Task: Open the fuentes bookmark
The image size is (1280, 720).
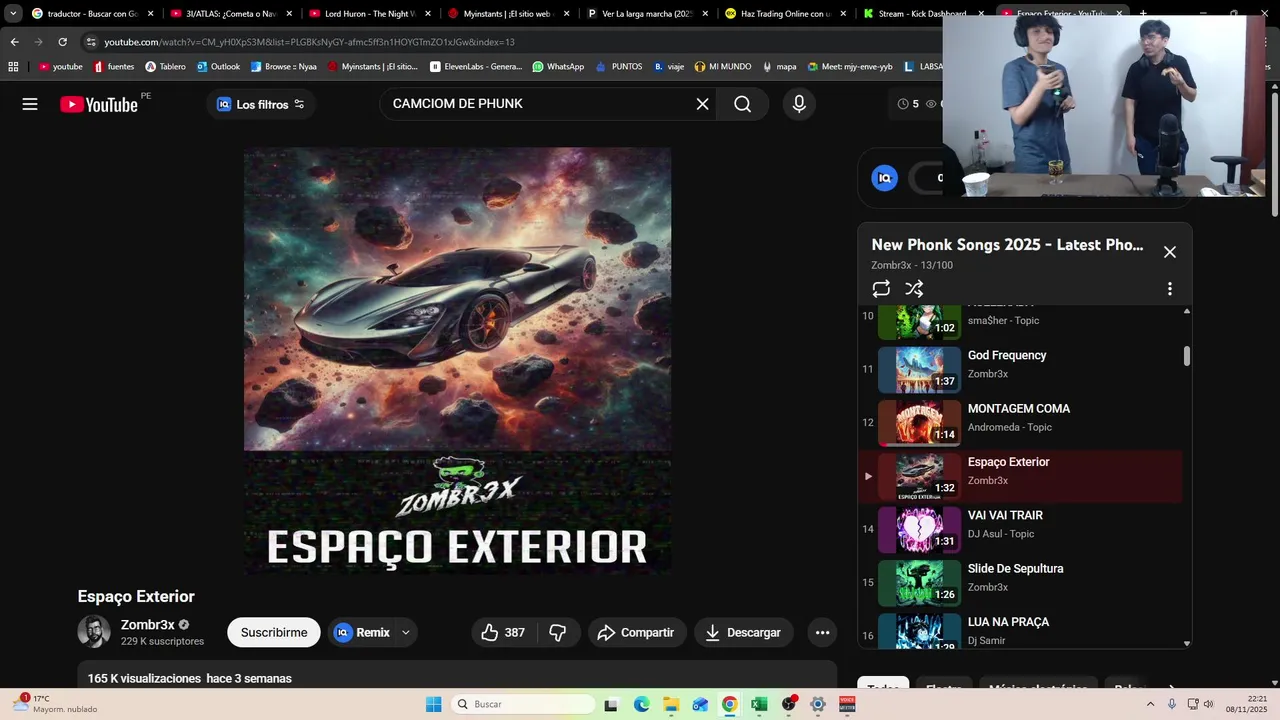Action: tap(113, 67)
